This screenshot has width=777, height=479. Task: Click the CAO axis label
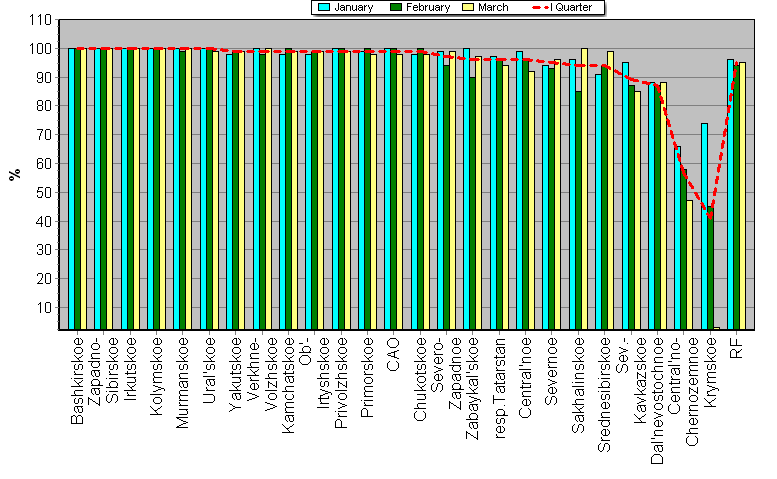tap(393, 355)
